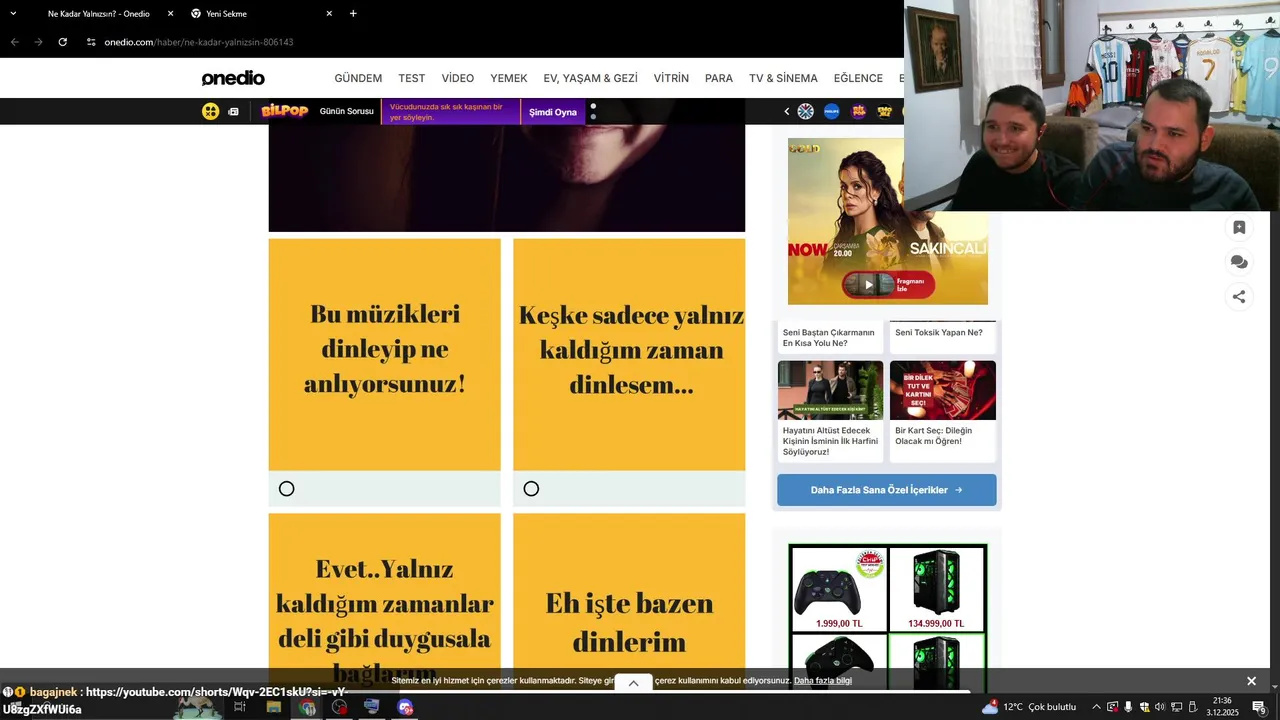Open File Explorer on taskbar
Screen dimensions: 1280x720
[273, 707]
